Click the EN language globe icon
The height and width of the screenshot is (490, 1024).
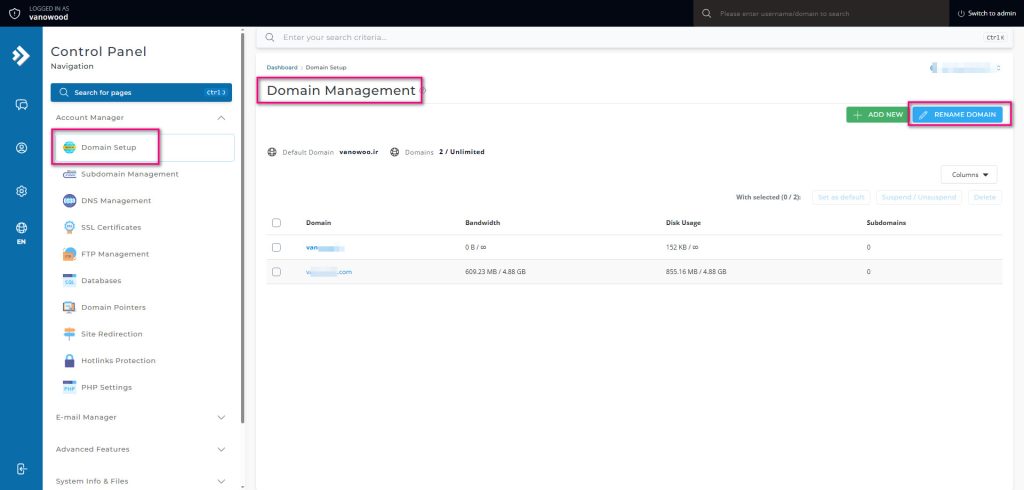click(x=21, y=229)
